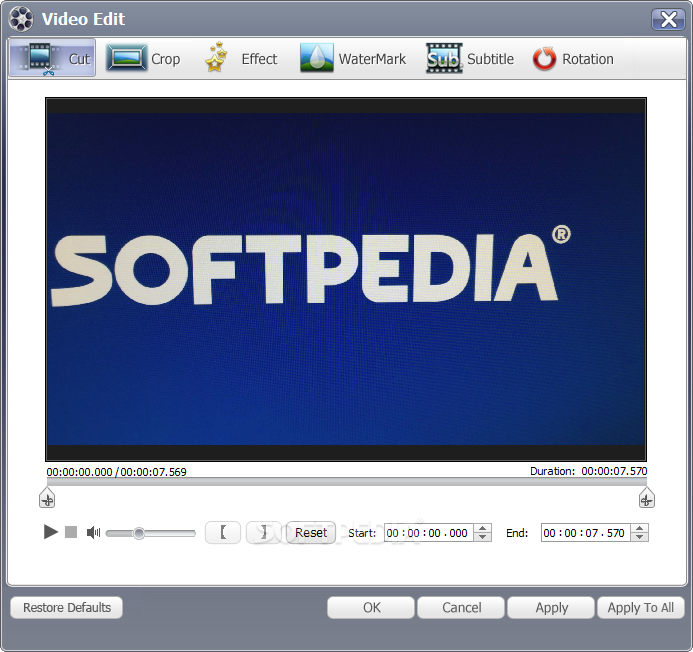Increase the Start time value
This screenshot has height=652, width=693.
[483, 528]
